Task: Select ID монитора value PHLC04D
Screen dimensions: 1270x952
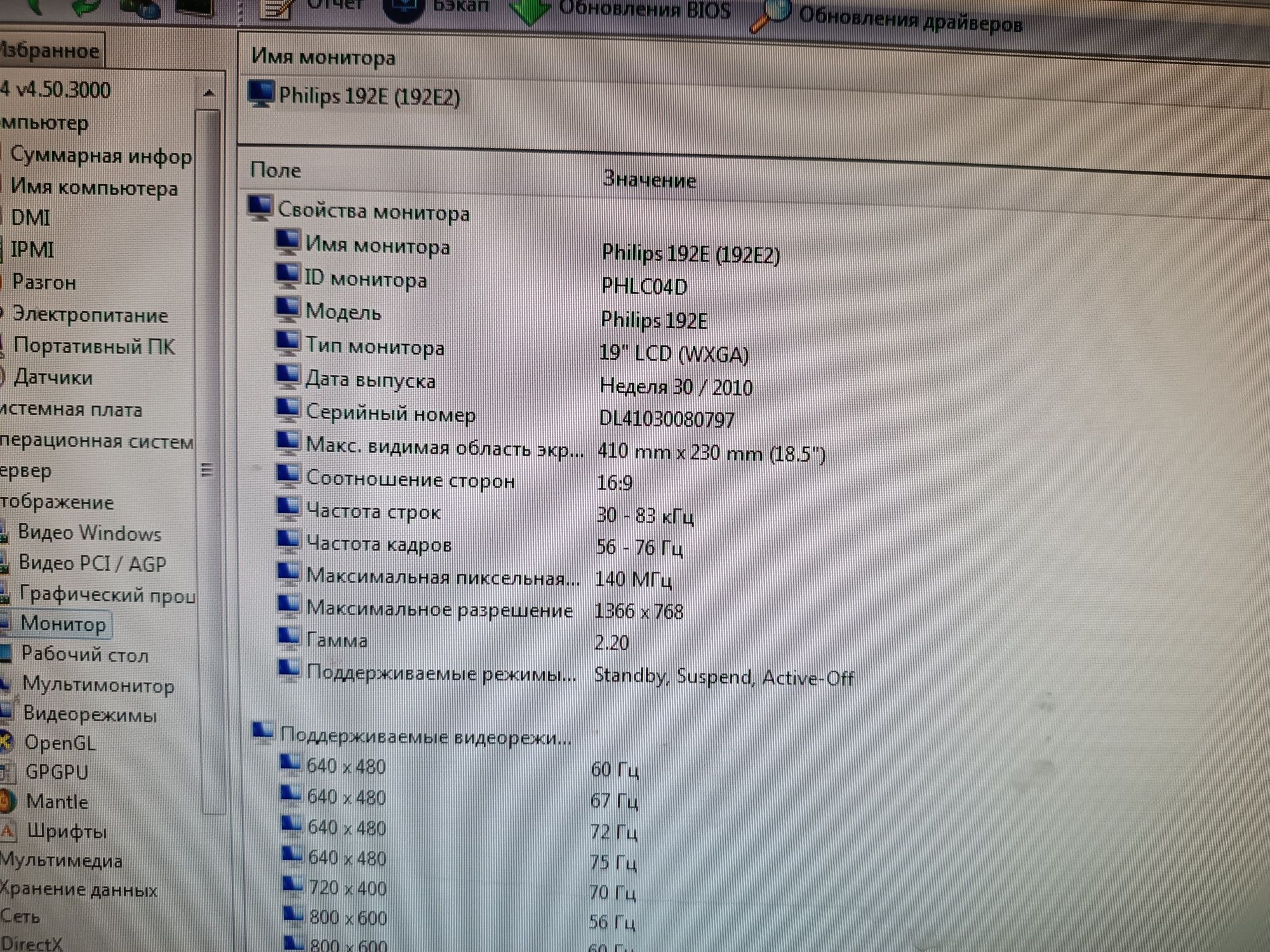Action: click(x=645, y=287)
